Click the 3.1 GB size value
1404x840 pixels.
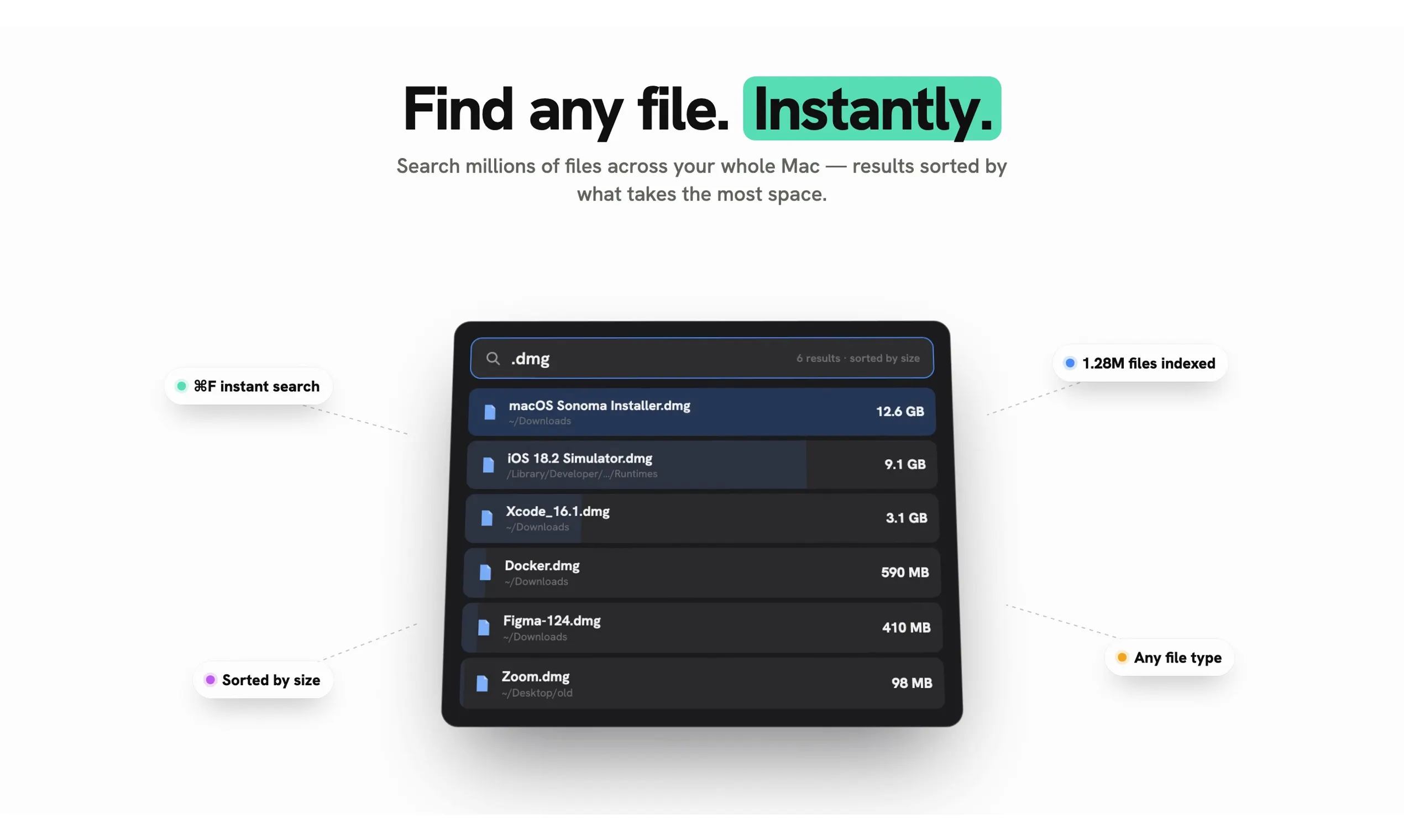coord(906,518)
